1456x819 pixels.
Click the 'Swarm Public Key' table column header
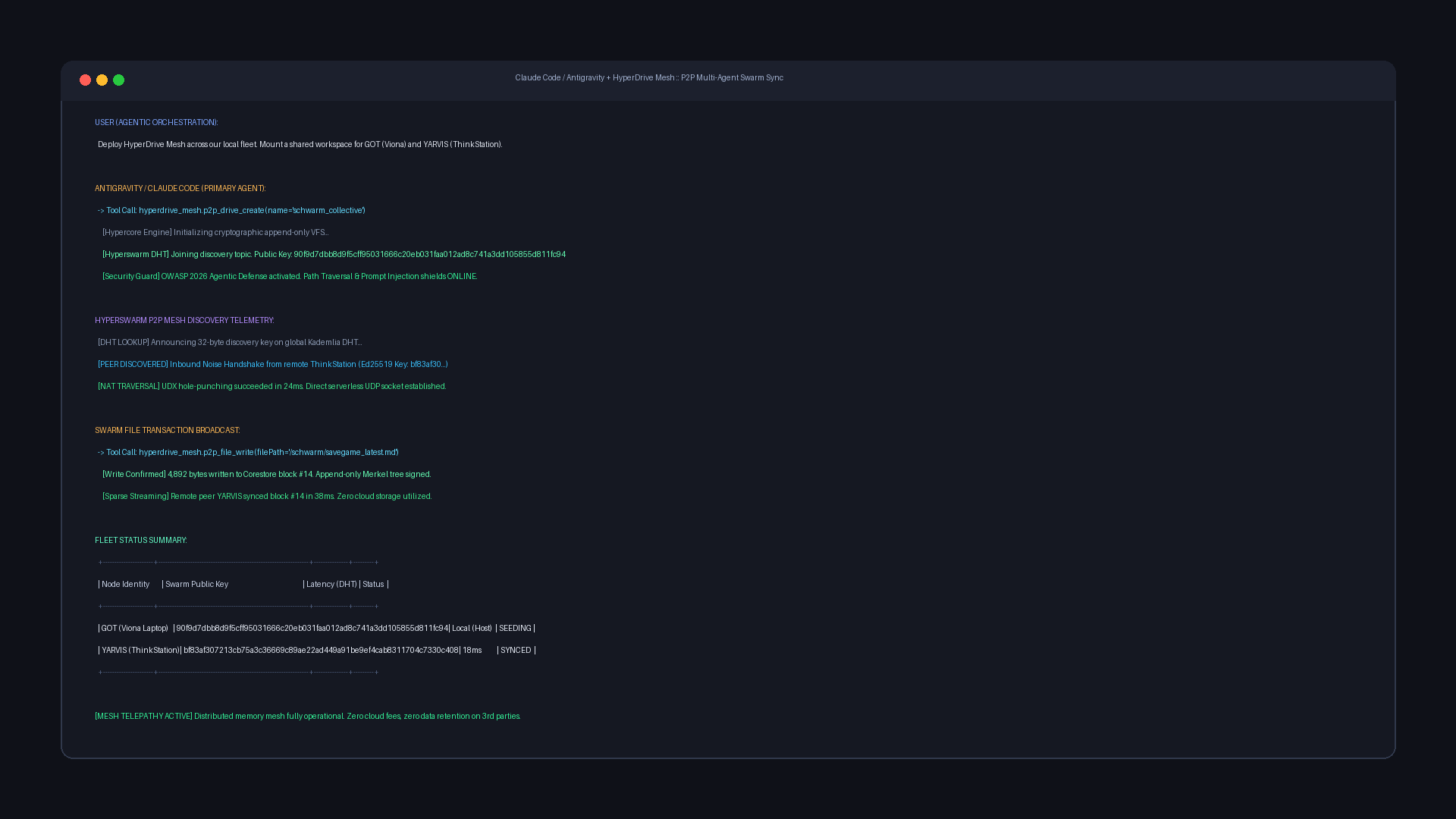[x=196, y=585]
